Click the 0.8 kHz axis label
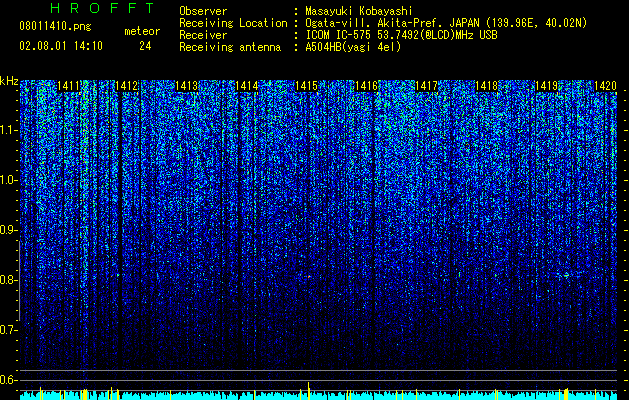 [x=8, y=280]
